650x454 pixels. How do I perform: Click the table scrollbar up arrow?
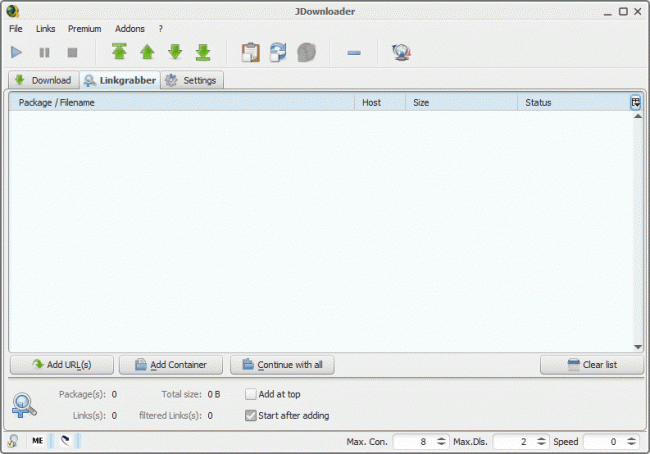(x=638, y=116)
